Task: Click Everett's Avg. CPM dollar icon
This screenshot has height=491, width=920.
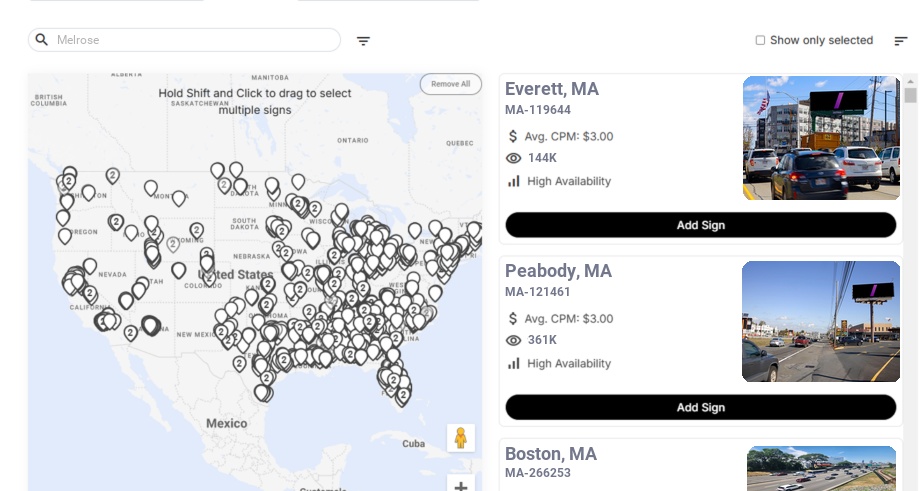Action: (513, 136)
